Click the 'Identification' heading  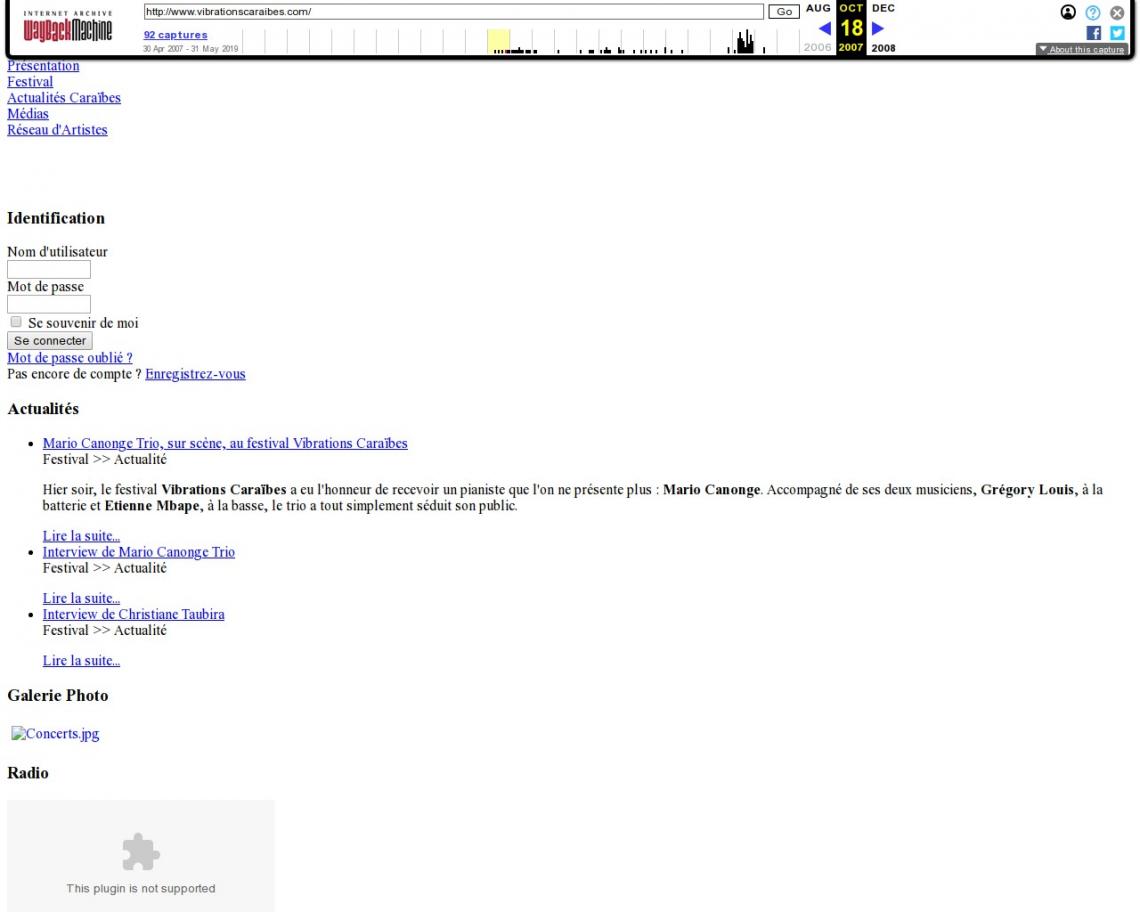click(56, 218)
